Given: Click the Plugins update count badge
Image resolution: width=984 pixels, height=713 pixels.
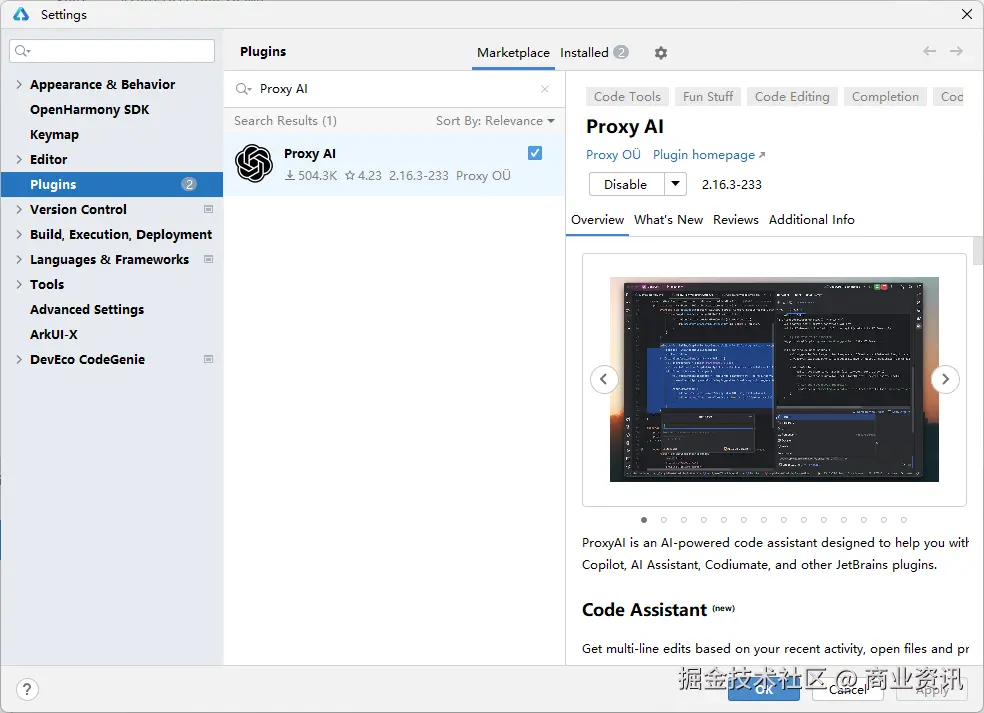Looking at the screenshot, I should pyautogui.click(x=189, y=184).
